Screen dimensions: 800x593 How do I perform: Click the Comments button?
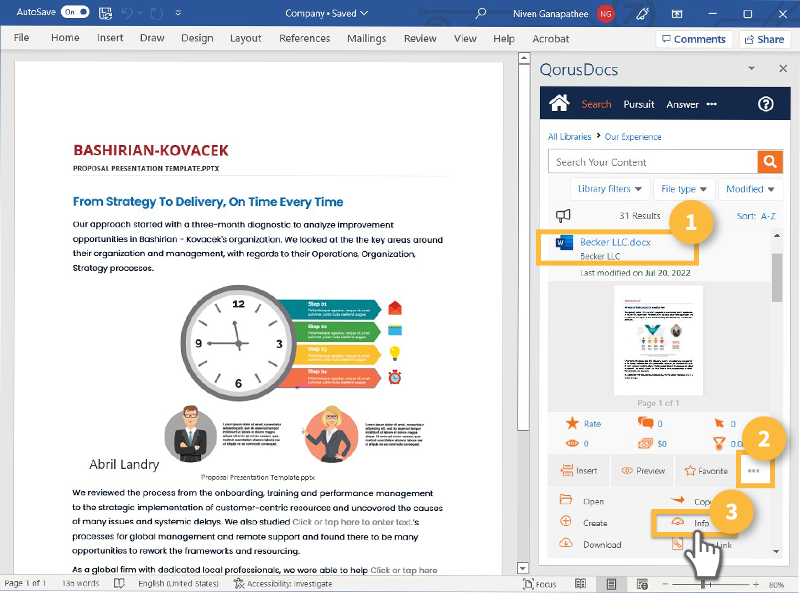click(694, 39)
